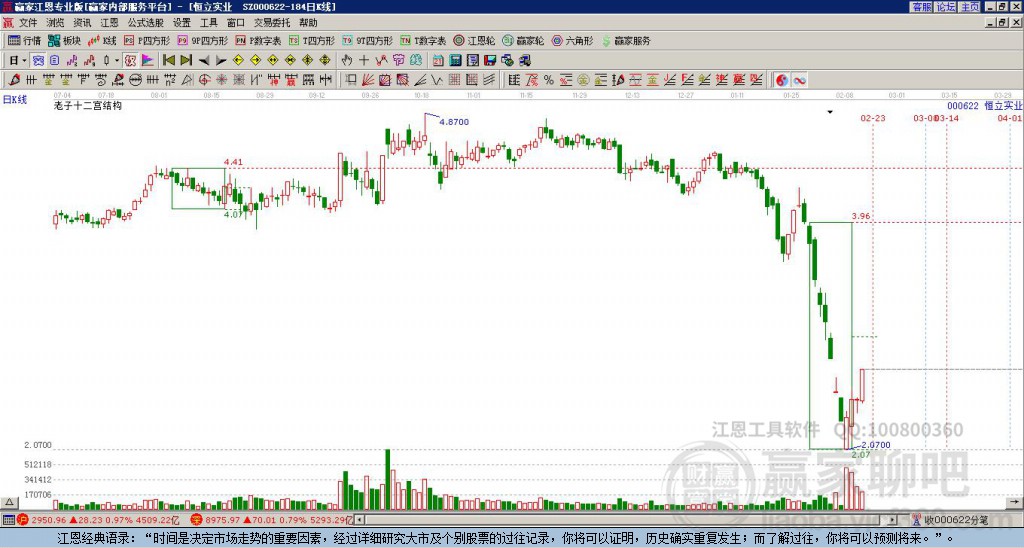
Task: Click the black right arrow icon
Action: coord(221,60)
